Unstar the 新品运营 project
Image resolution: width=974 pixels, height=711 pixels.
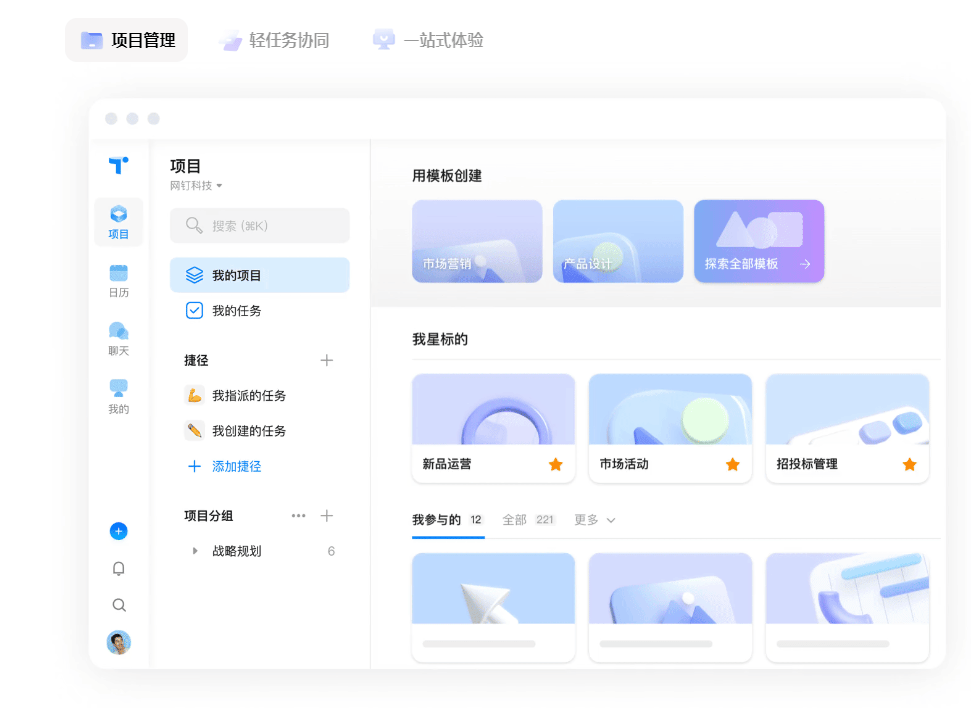tap(556, 464)
